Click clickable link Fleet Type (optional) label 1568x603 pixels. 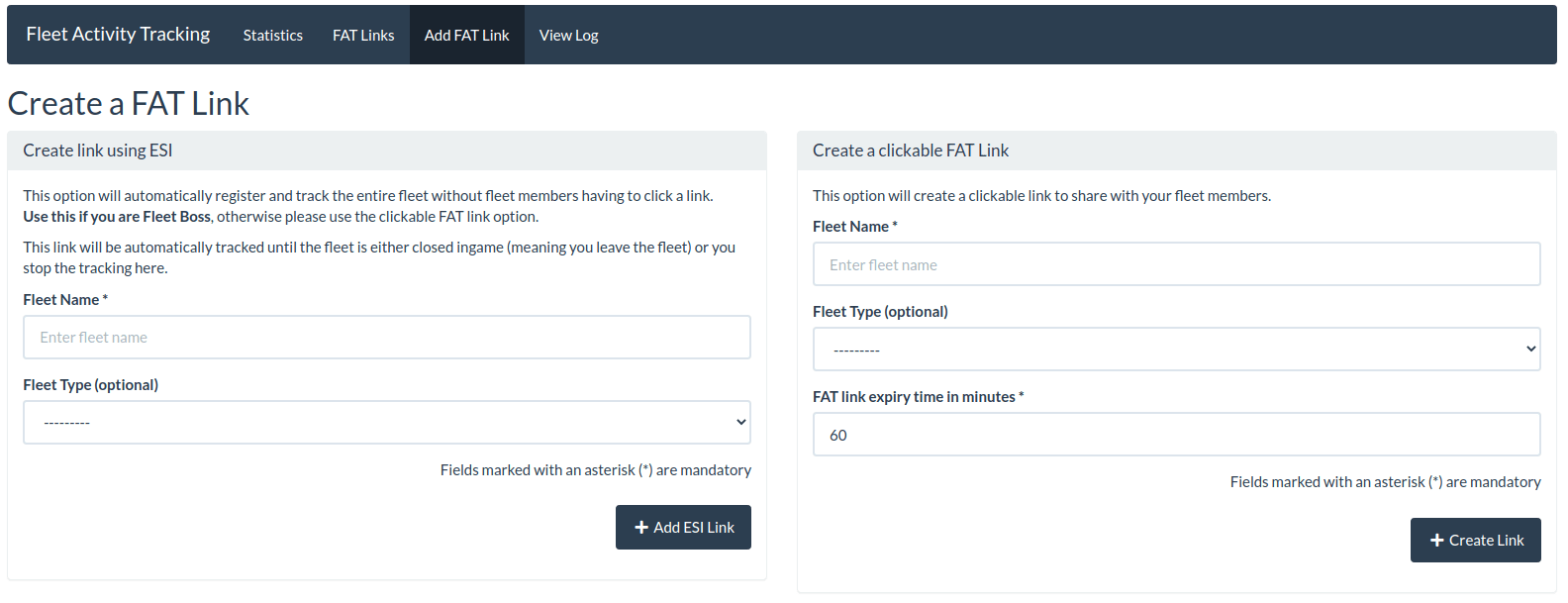pos(880,312)
